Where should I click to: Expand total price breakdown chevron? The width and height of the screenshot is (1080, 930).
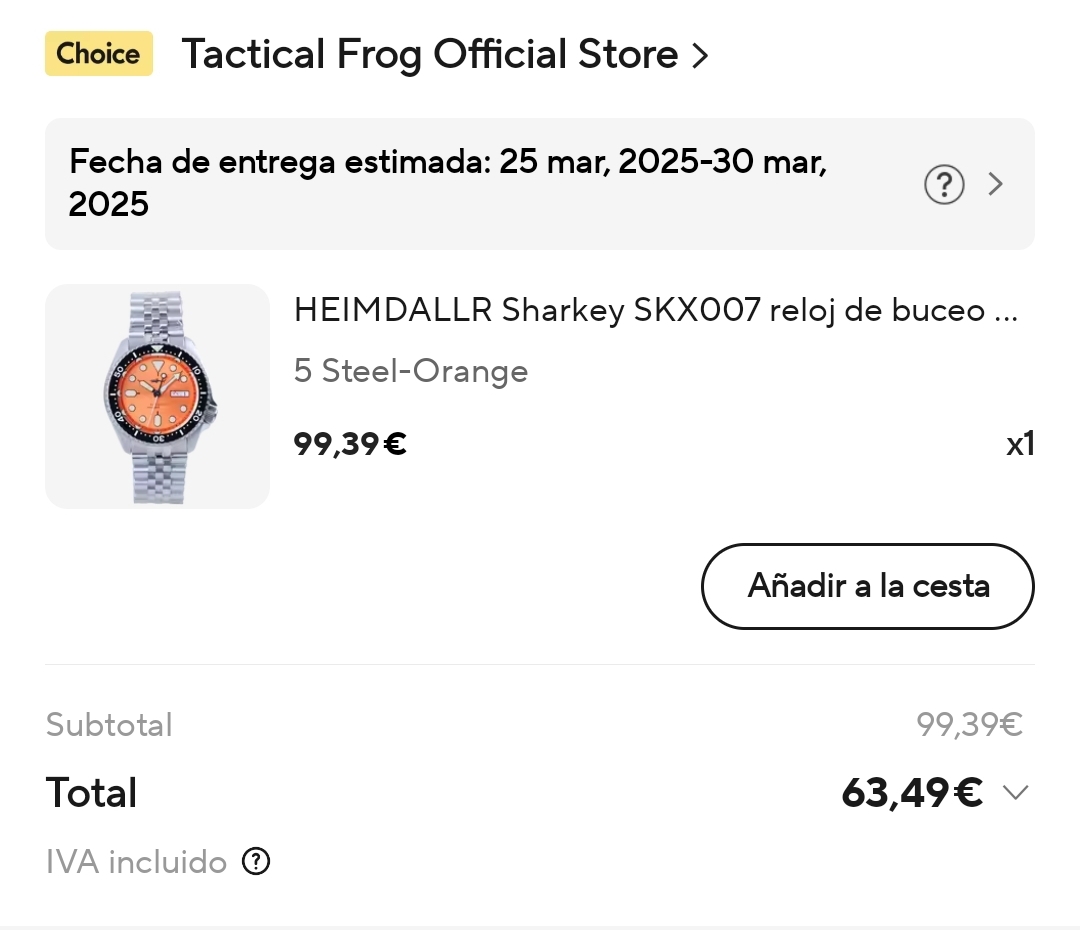(x=1015, y=793)
